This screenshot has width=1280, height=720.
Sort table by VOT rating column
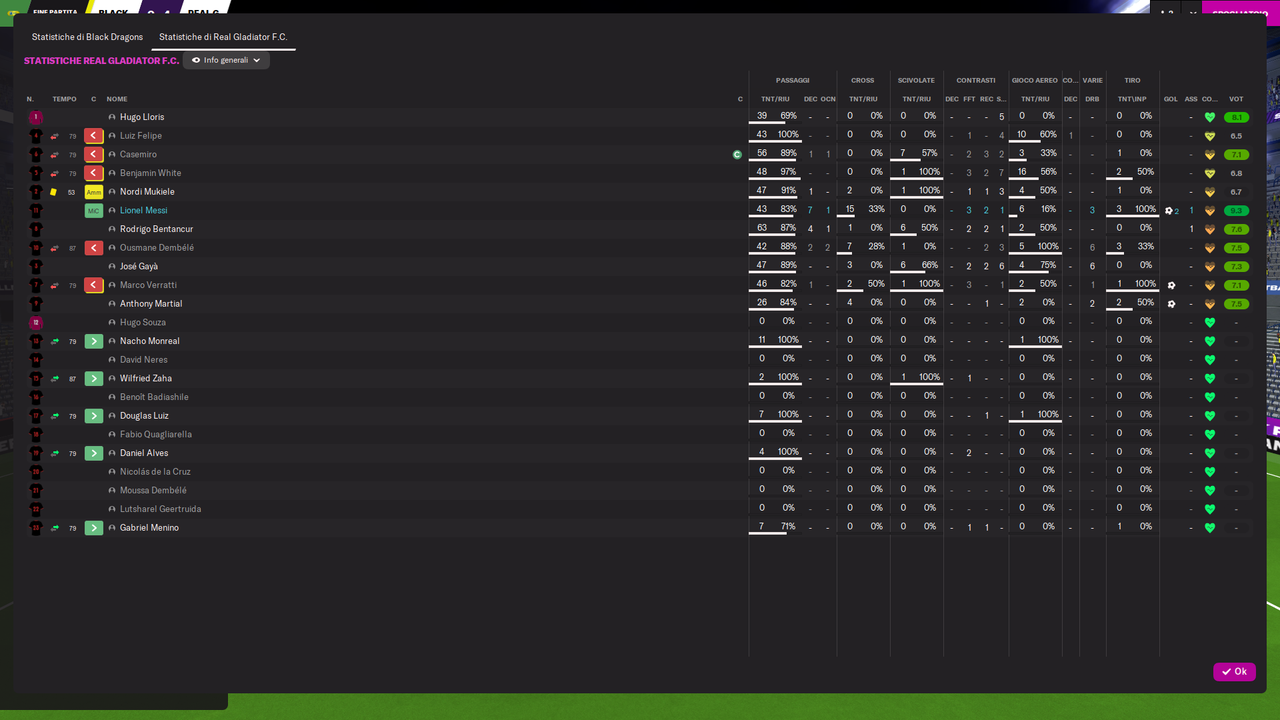point(1236,99)
